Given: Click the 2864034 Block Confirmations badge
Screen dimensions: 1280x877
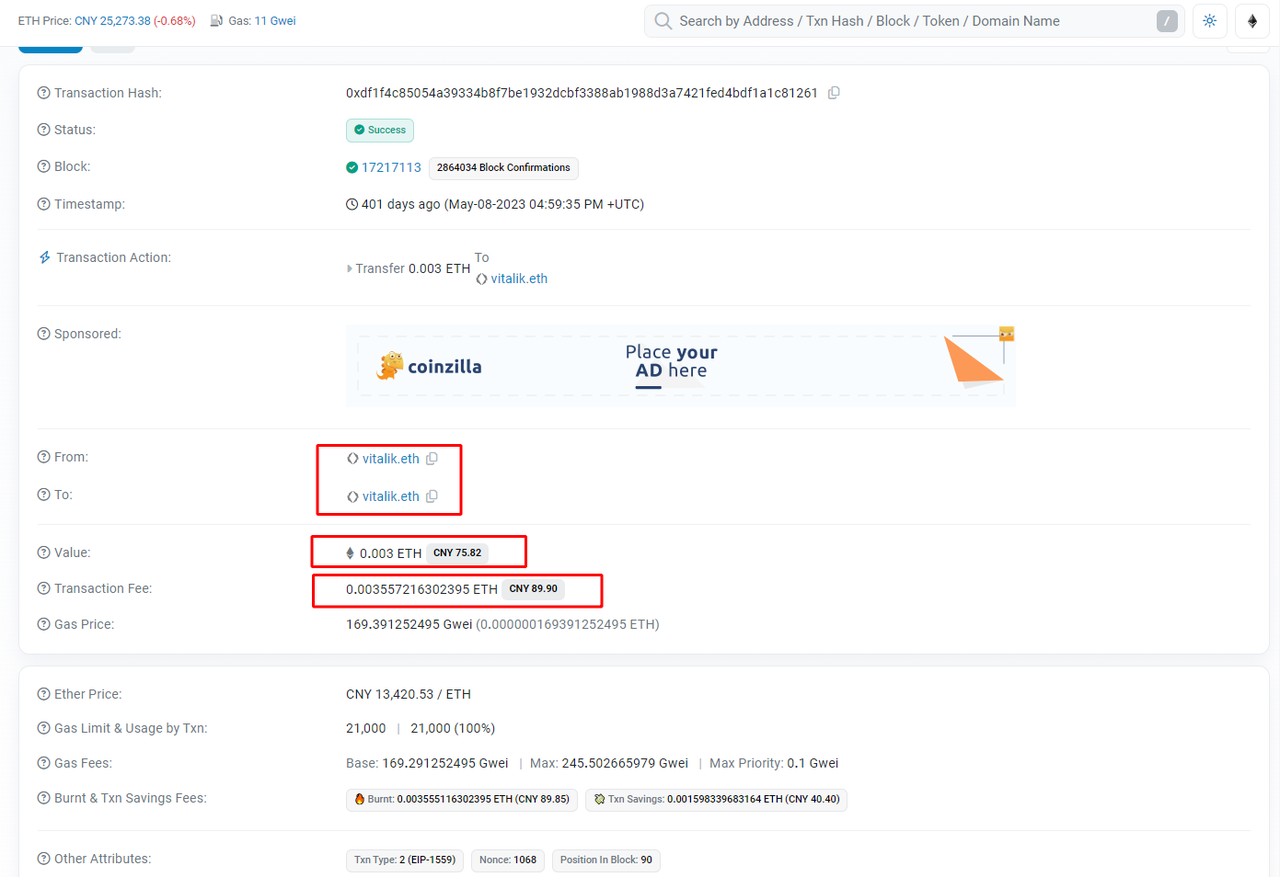Looking at the screenshot, I should click(503, 168).
